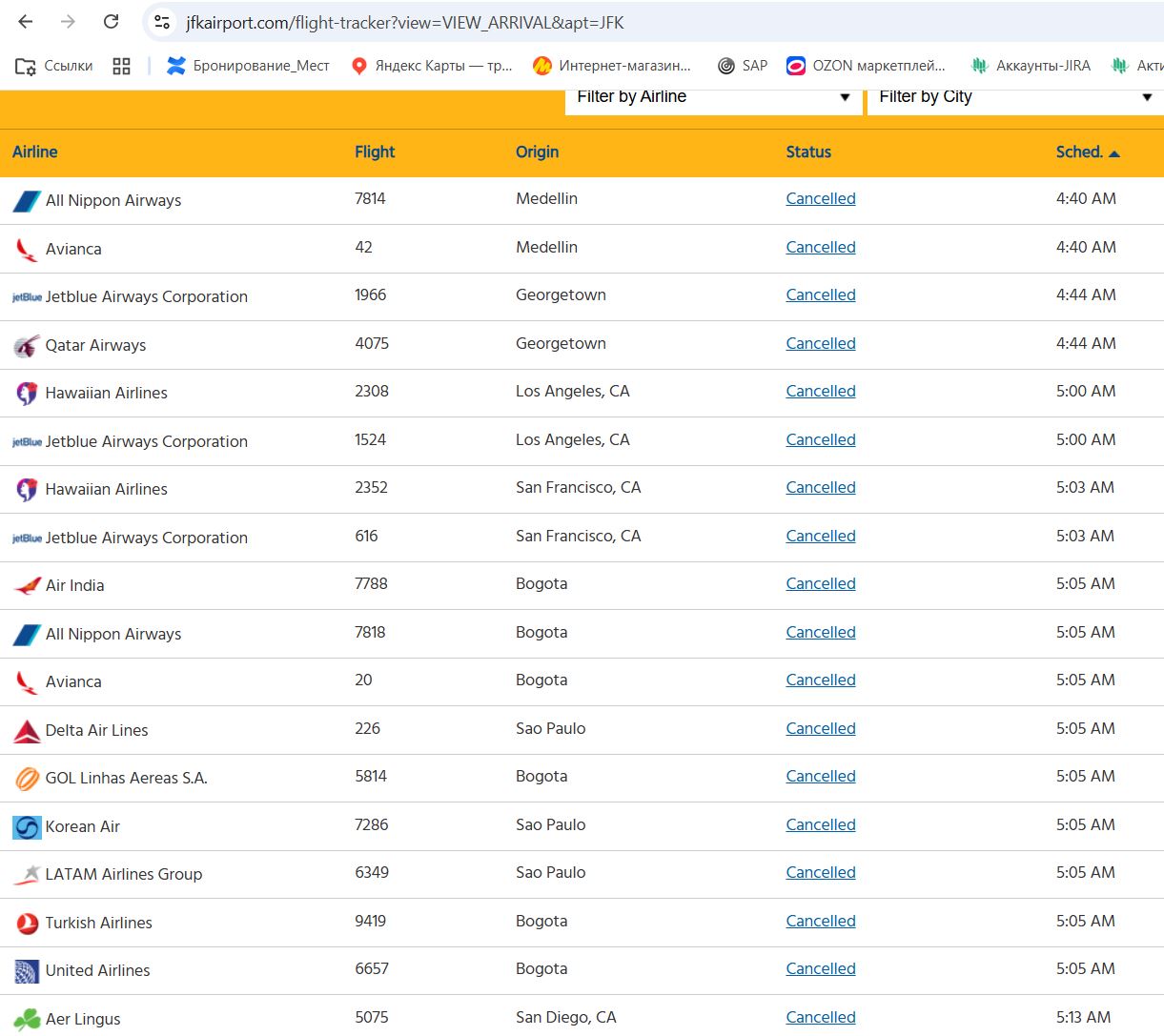Click the browser back arrow button
Screen dimensions: 1164x1036
(x=26, y=22)
